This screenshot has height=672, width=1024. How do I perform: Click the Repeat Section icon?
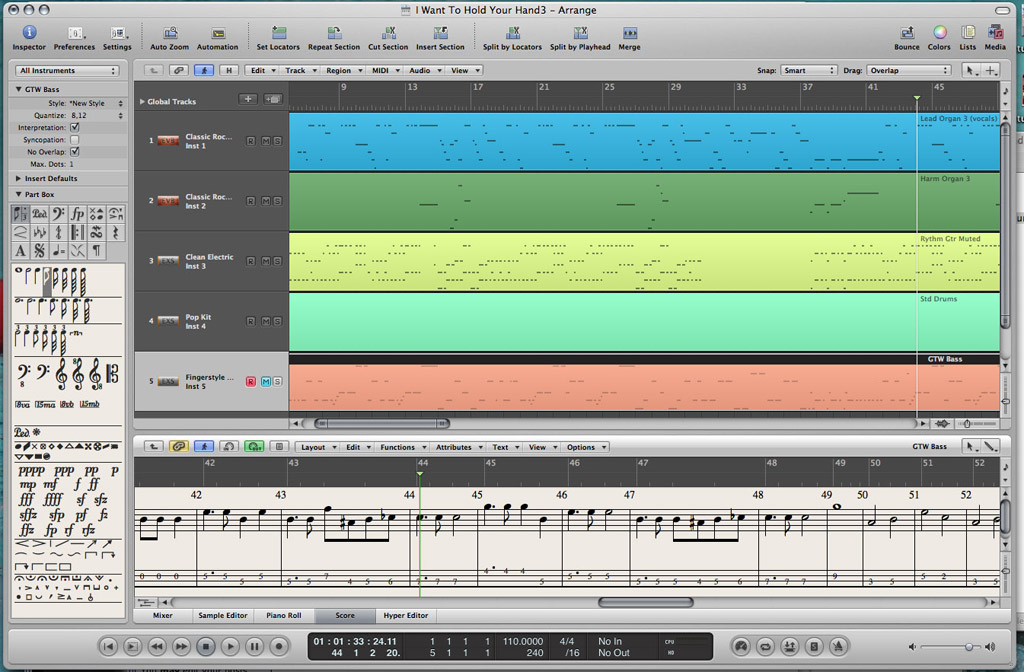point(334,37)
